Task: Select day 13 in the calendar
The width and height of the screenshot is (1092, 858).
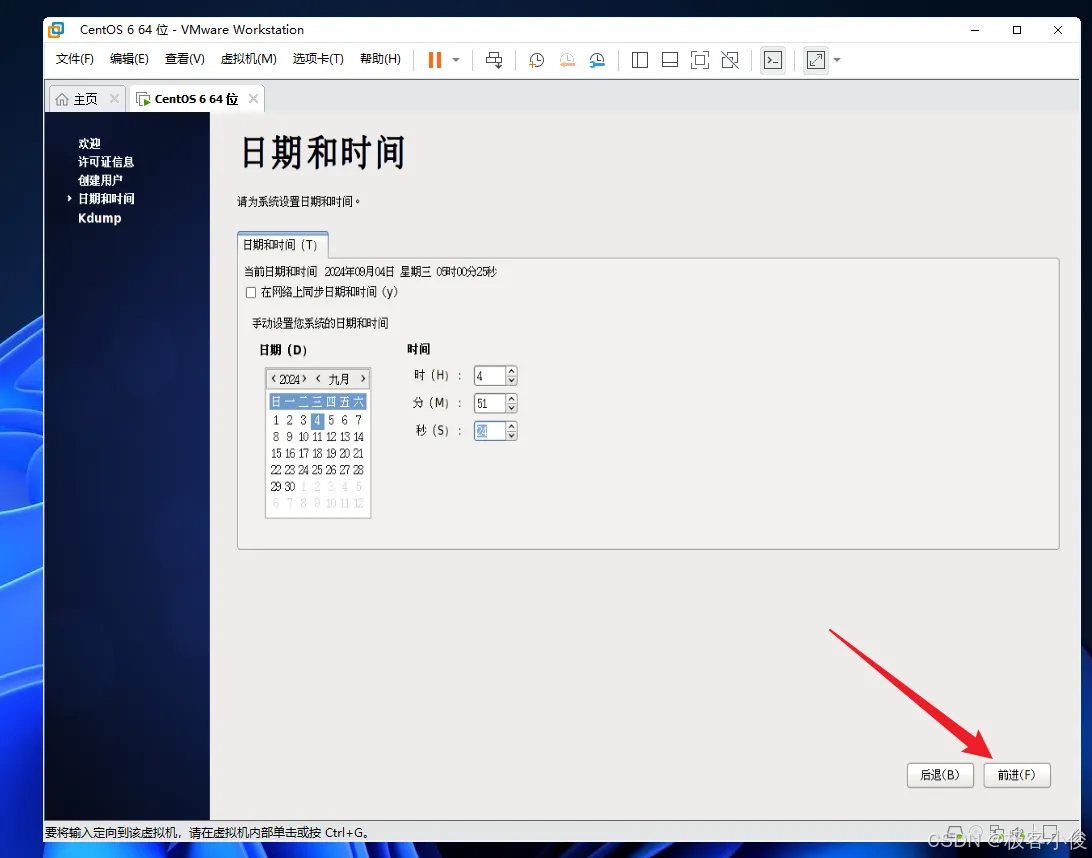Action: pyautogui.click(x=345, y=437)
